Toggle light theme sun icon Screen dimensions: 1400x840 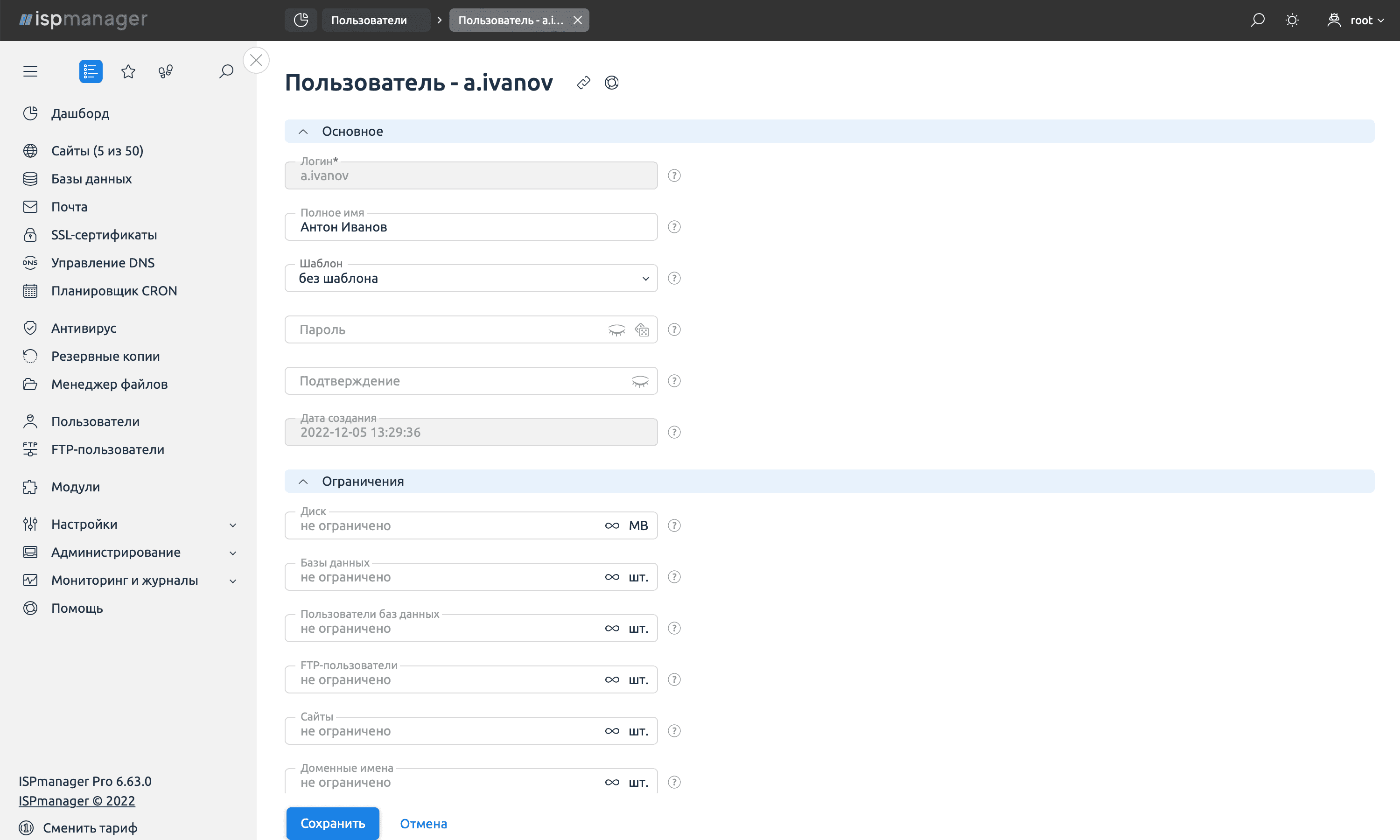coord(1292,21)
